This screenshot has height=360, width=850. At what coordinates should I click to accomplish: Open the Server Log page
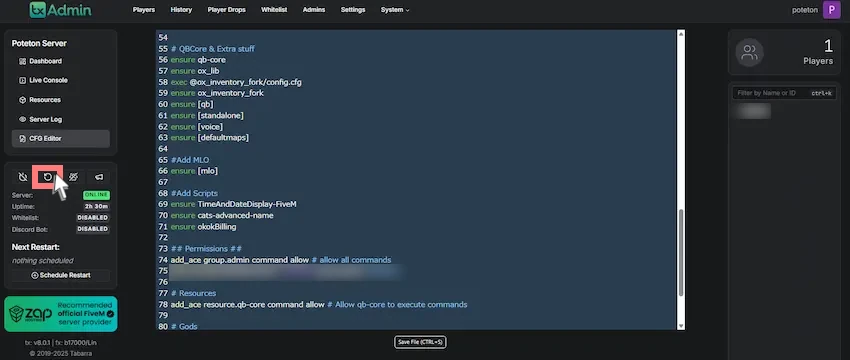(x=61, y=119)
